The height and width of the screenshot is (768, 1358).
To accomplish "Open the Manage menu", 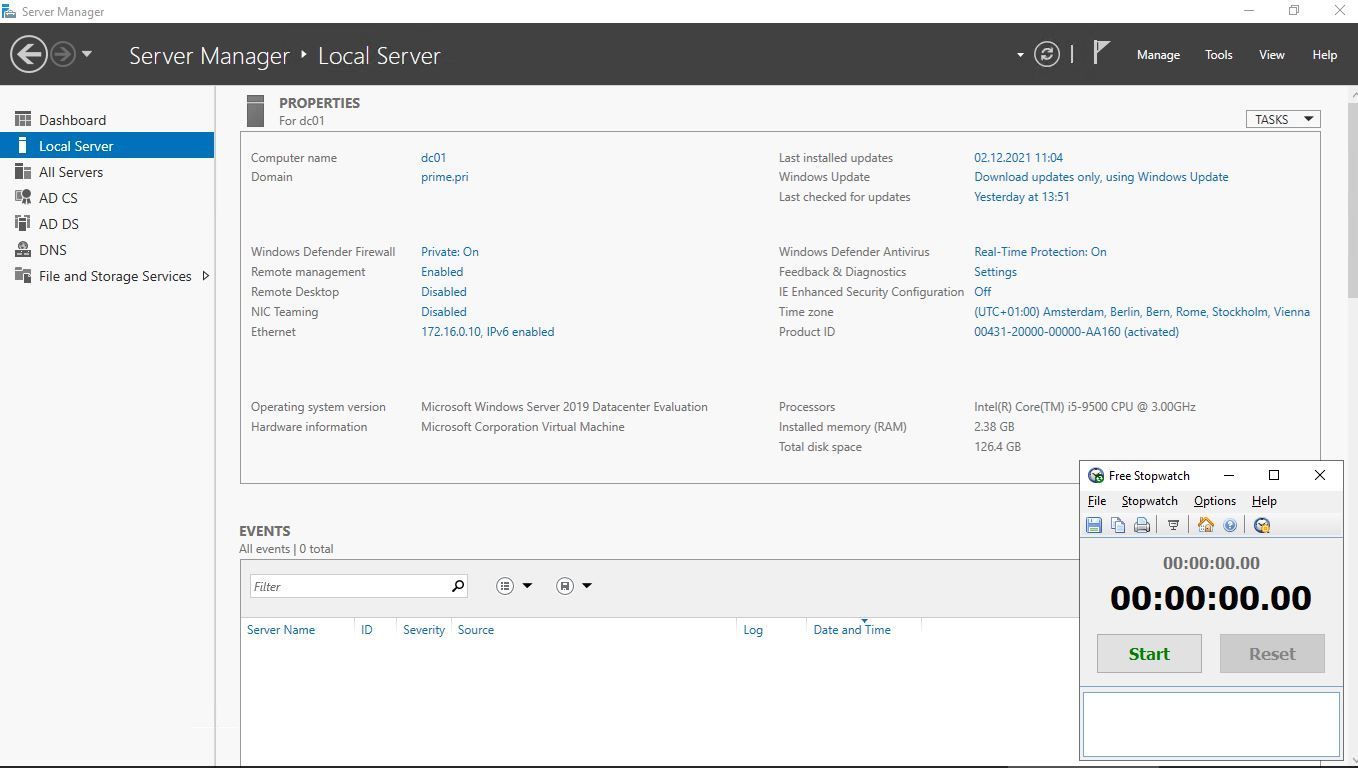I will pos(1158,55).
